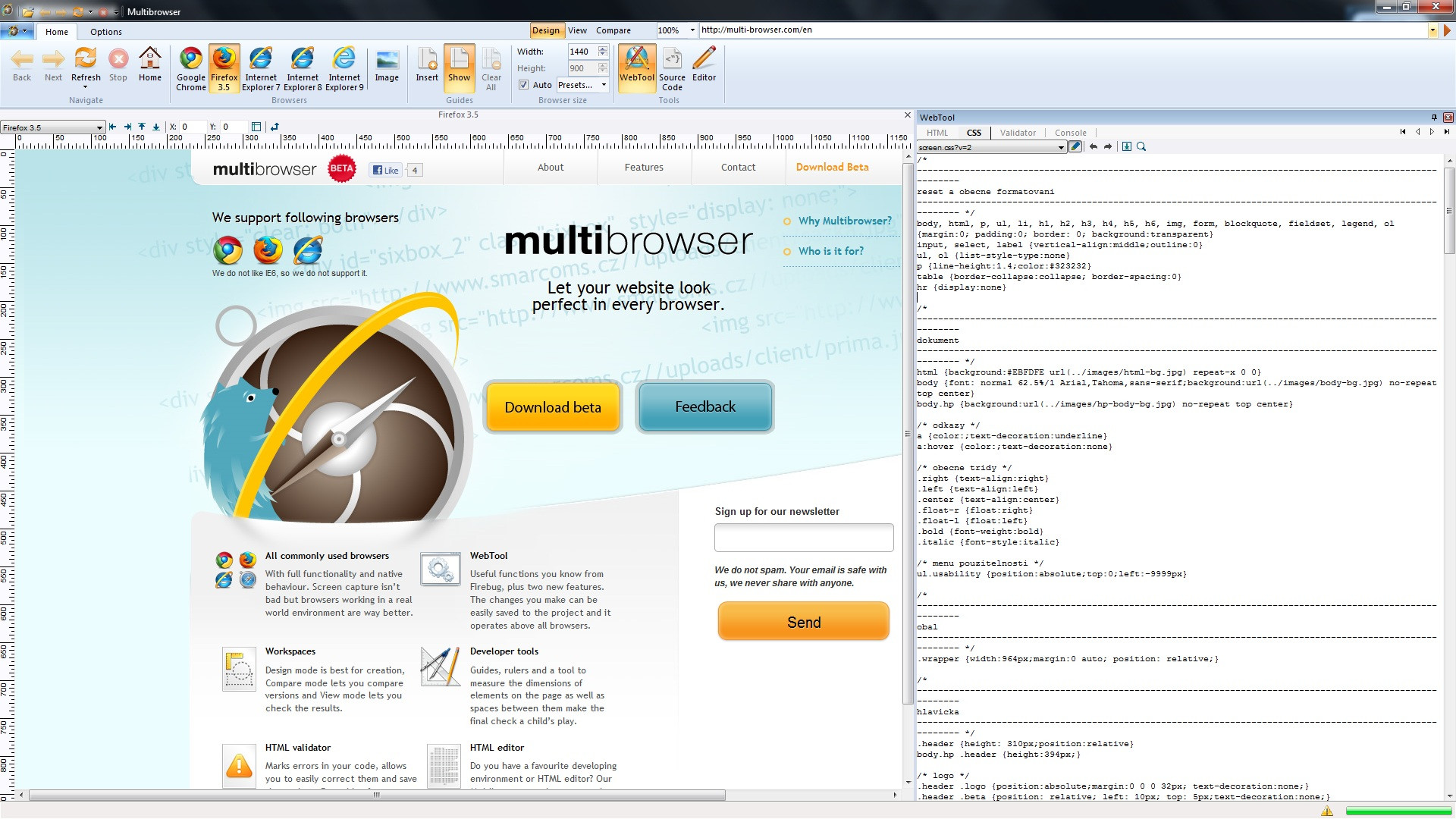This screenshot has height=819, width=1456.
Task: Increase the Width spinner value
Action: pos(603,49)
